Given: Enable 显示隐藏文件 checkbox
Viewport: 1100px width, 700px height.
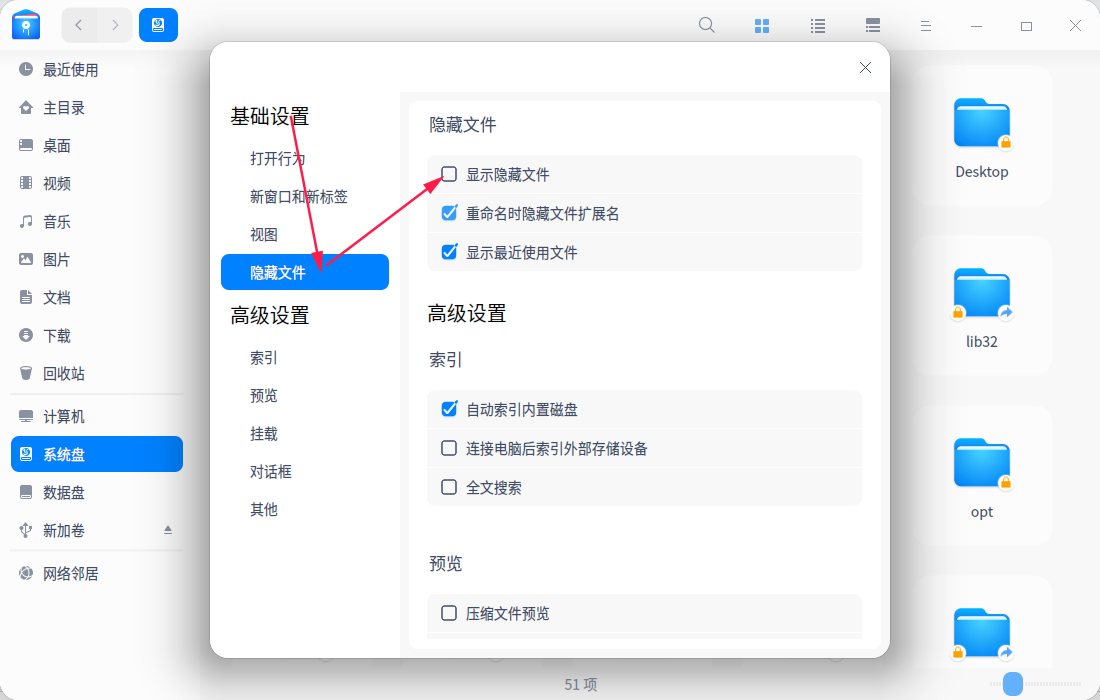Looking at the screenshot, I should point(449,174).
